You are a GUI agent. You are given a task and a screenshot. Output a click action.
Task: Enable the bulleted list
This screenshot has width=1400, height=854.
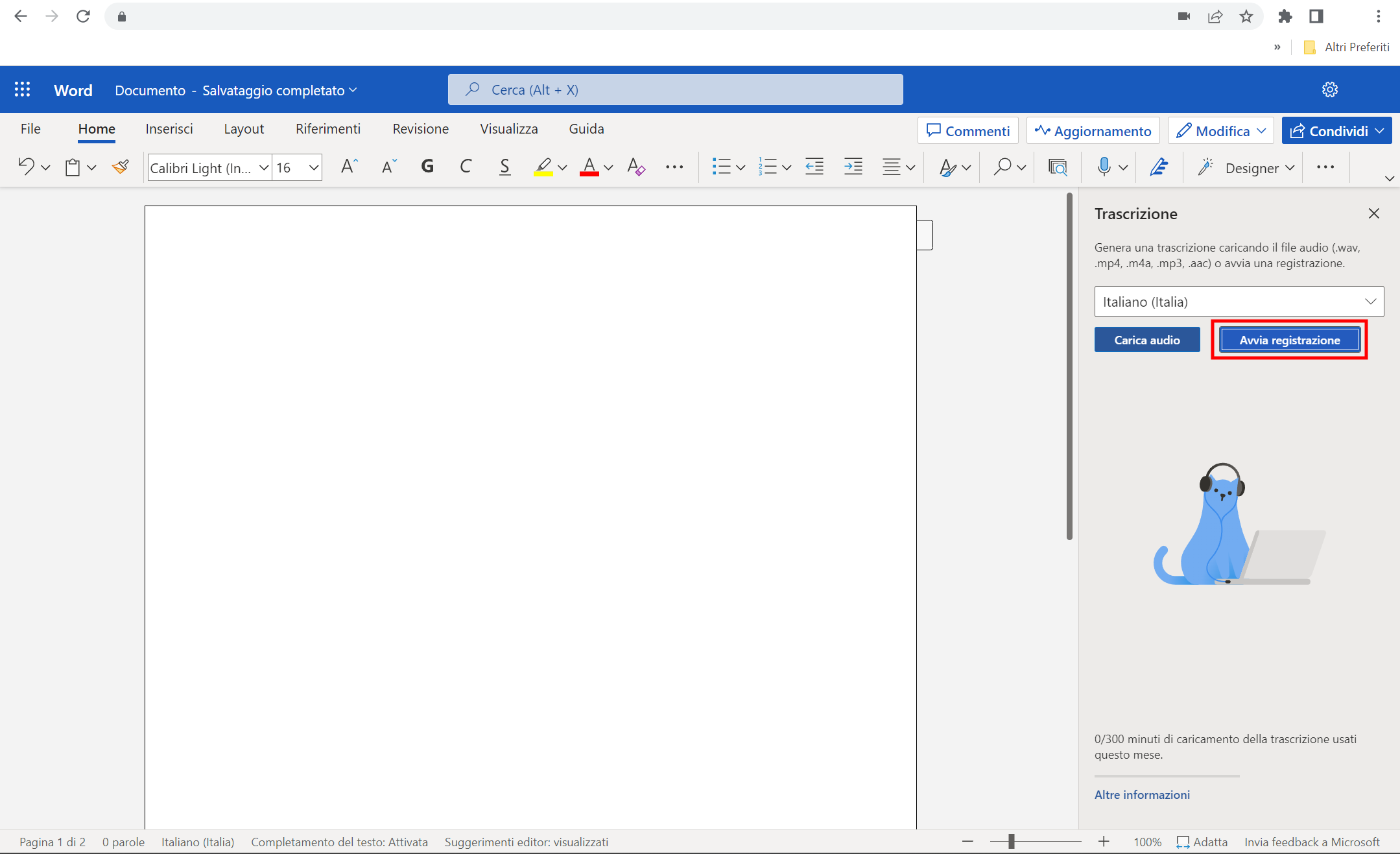[x=722, y=167]
